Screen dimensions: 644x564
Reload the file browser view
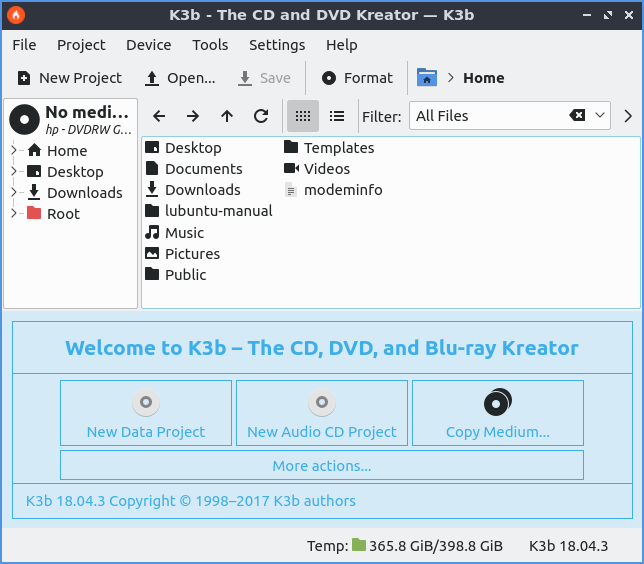tap(261, 116)
